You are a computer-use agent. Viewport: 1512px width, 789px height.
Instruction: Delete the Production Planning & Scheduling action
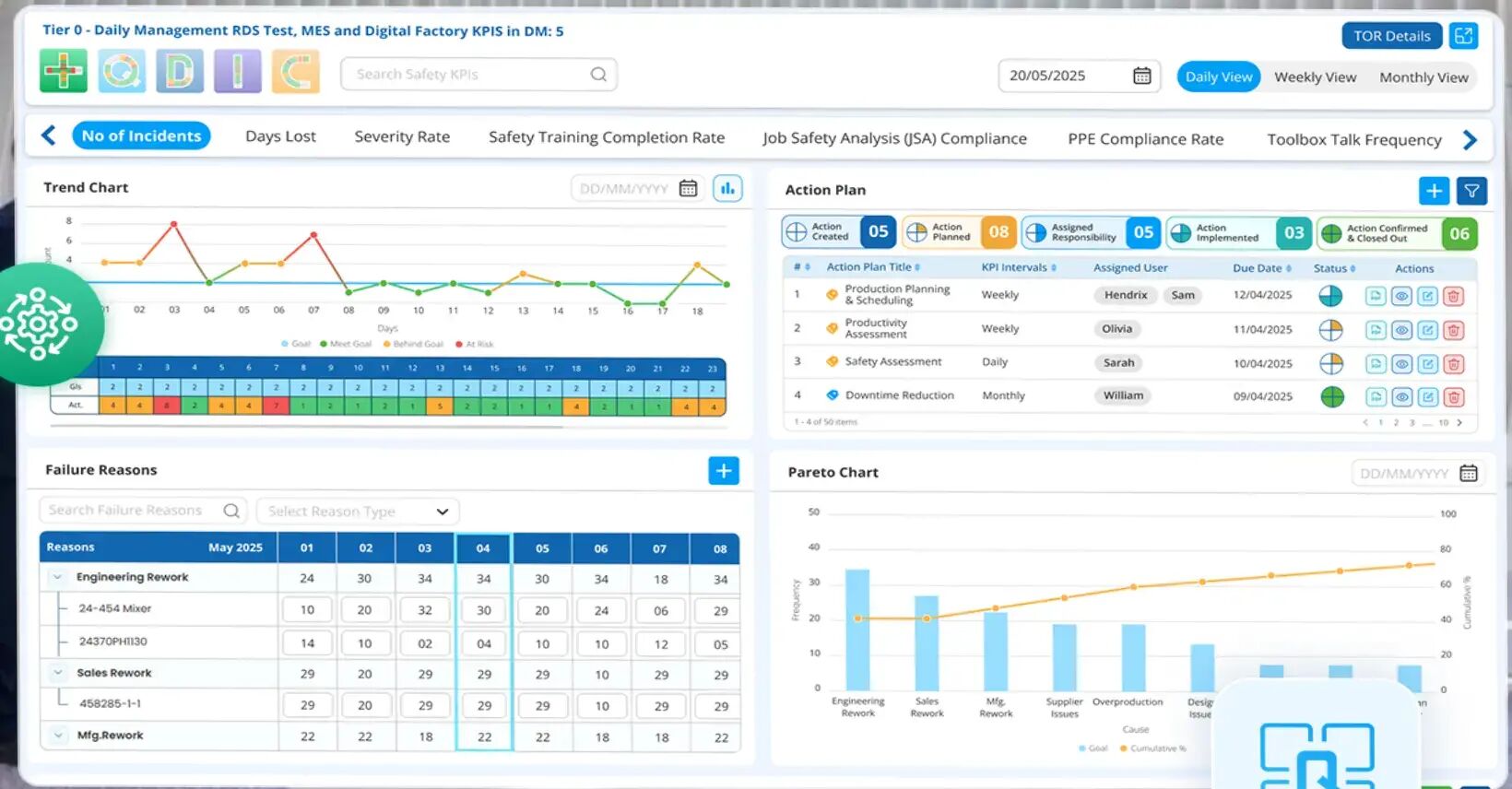pos(1454,296)
